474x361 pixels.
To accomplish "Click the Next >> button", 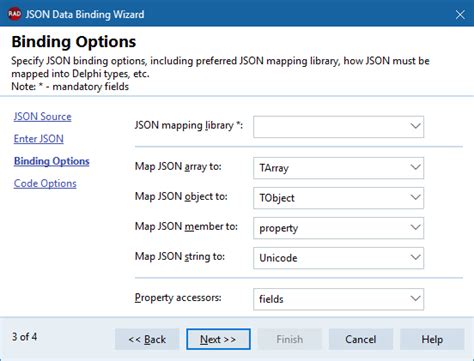I will pos(218,339).
